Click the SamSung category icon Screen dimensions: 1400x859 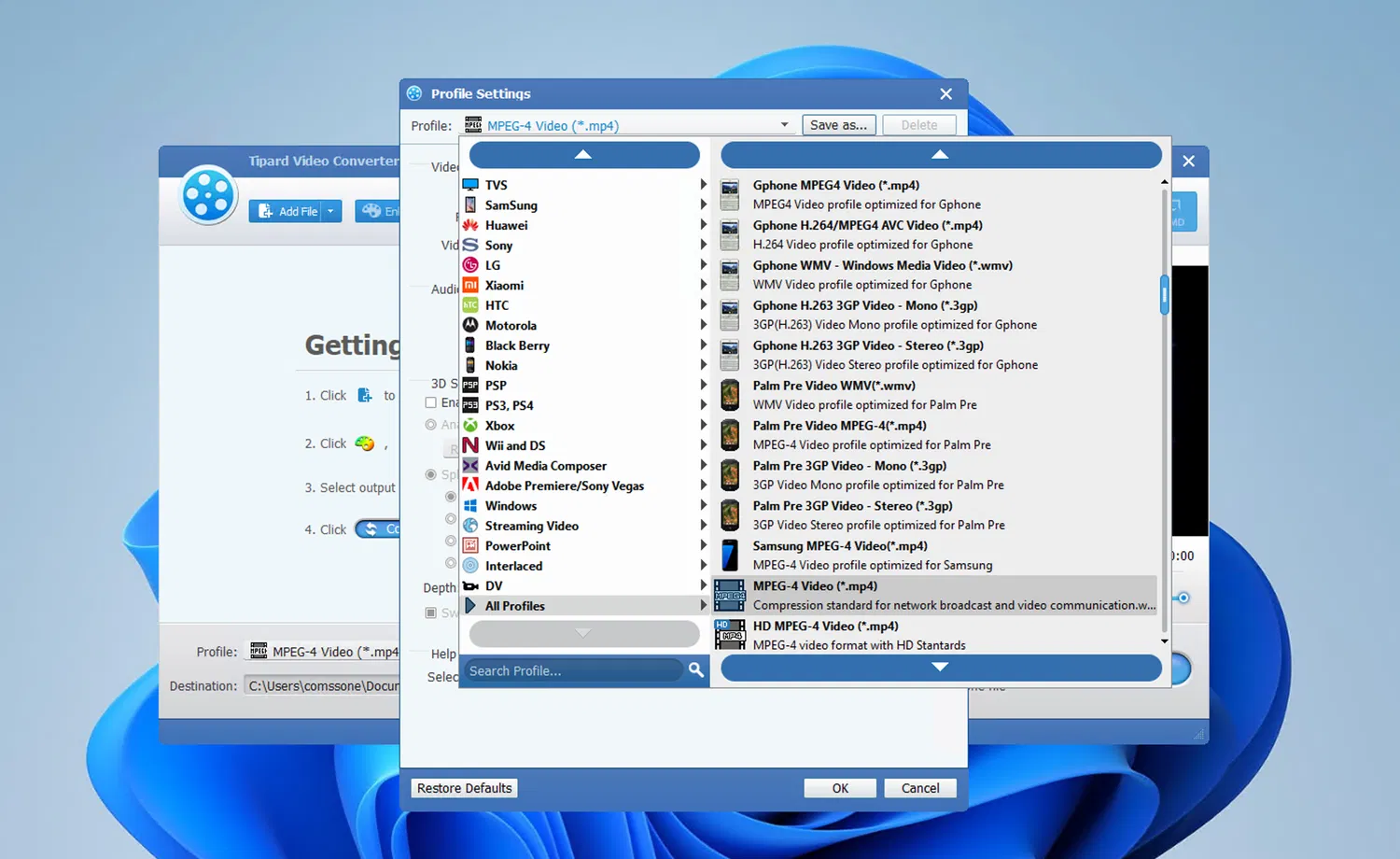click(470, 205)
